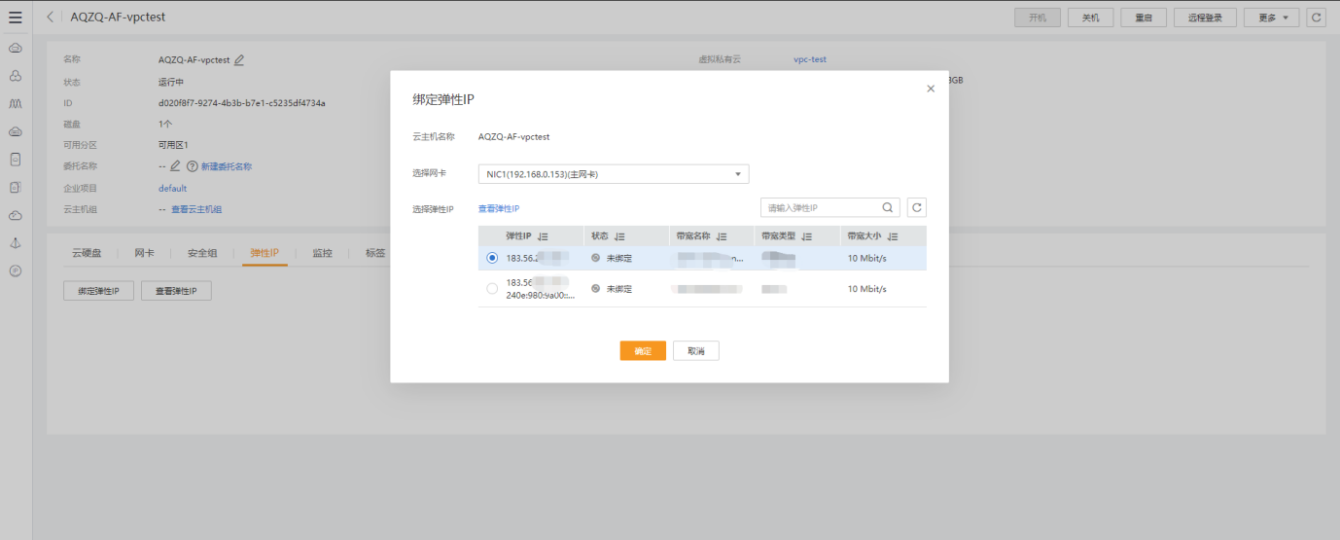The width and height of the screenshot is (1340, 540).
Task: Select the first elastic IP radio button
Action: tap(491, 258)
